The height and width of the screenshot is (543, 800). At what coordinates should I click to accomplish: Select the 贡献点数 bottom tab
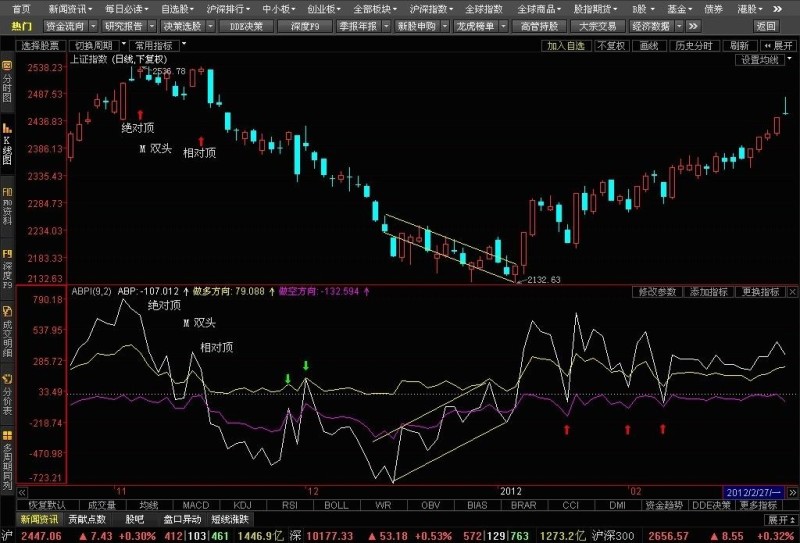point(87,520)
